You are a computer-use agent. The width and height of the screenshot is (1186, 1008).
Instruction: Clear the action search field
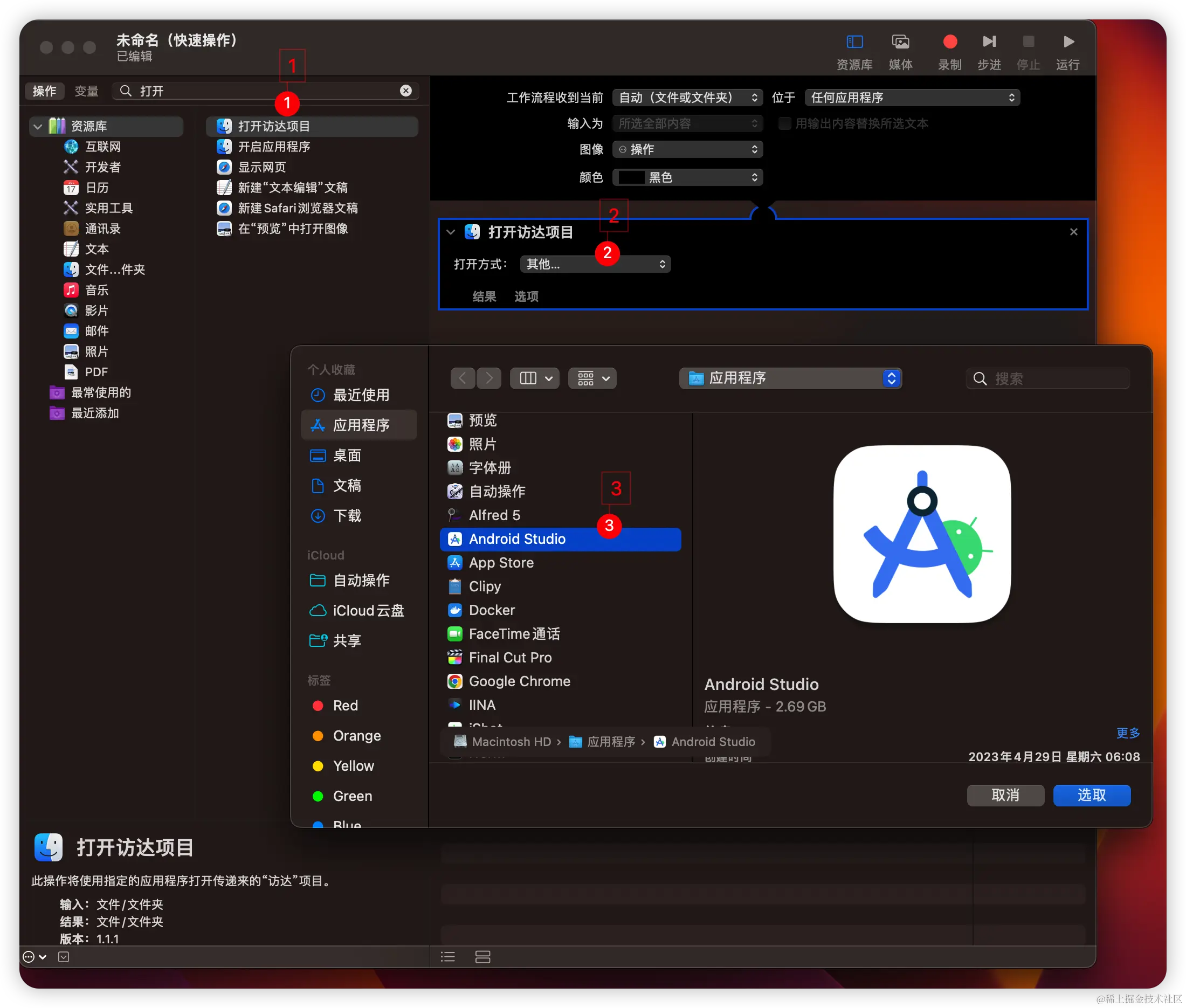point(406,91)
